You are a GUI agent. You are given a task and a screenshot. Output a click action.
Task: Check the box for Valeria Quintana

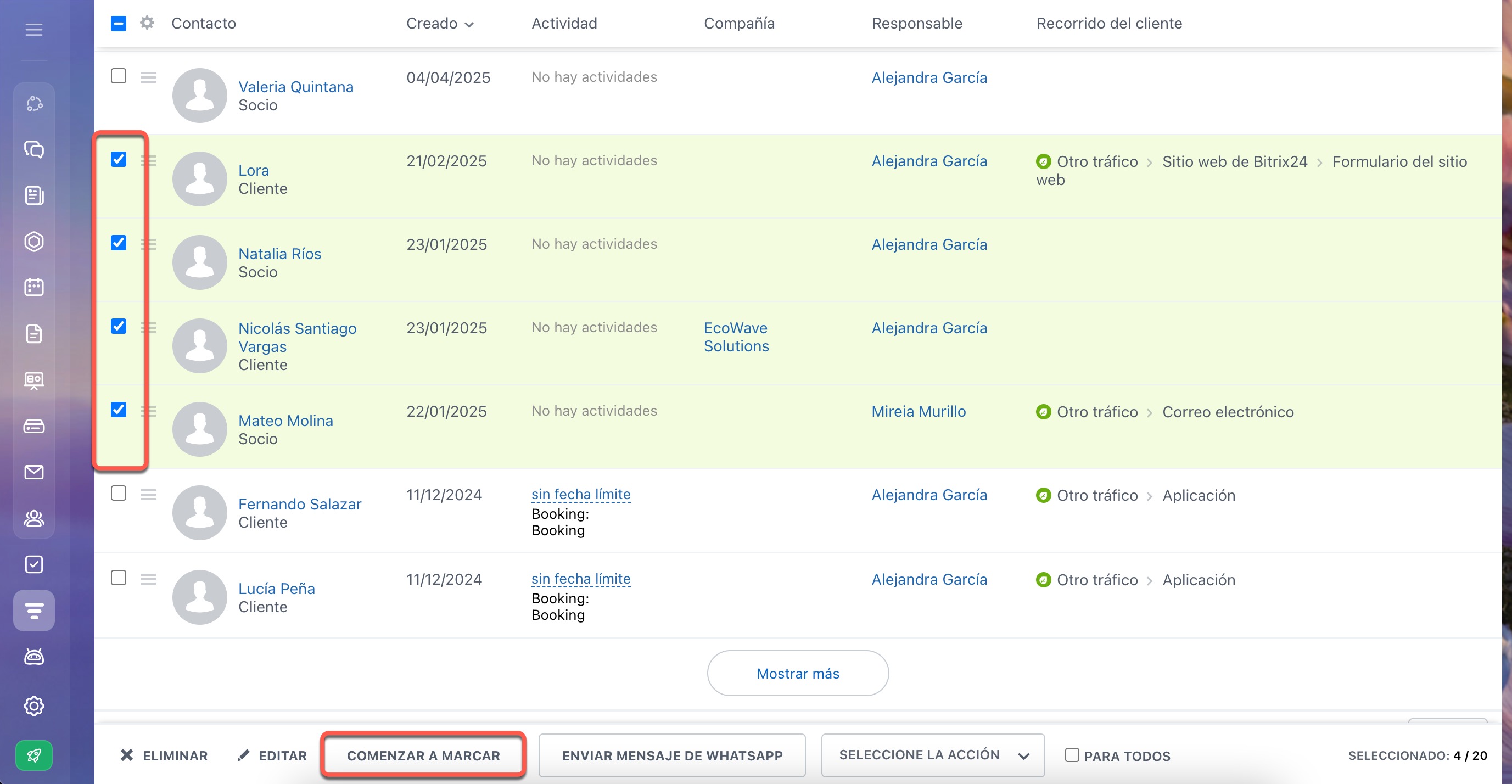click(119, 76)
